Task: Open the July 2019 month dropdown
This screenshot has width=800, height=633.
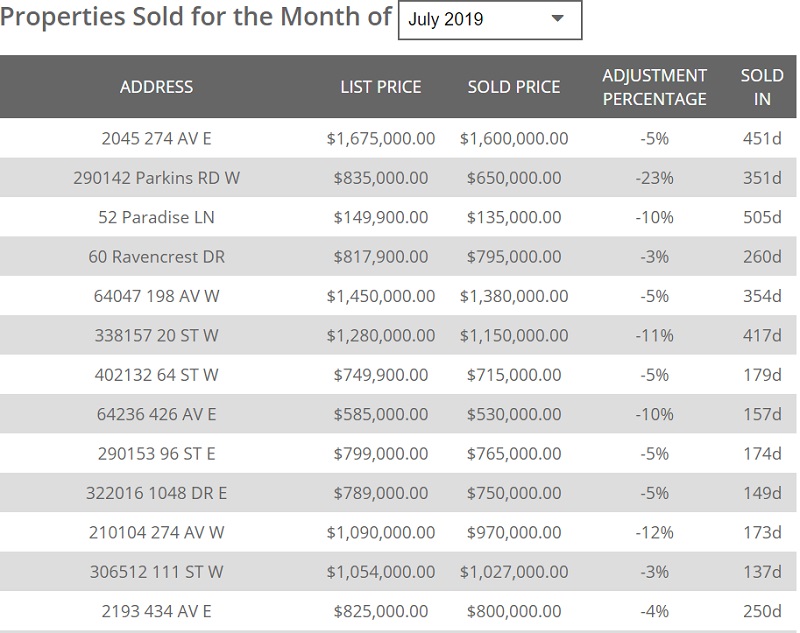Action: 489,20
